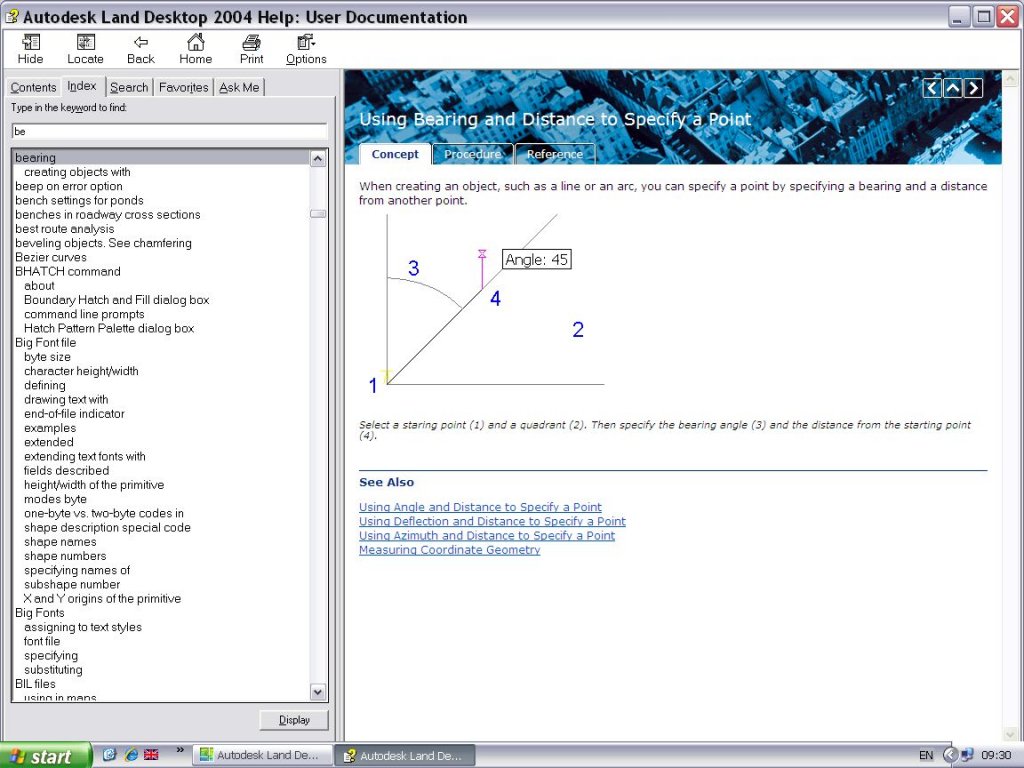
Task: Click the keyword input field
Action: 169,131
